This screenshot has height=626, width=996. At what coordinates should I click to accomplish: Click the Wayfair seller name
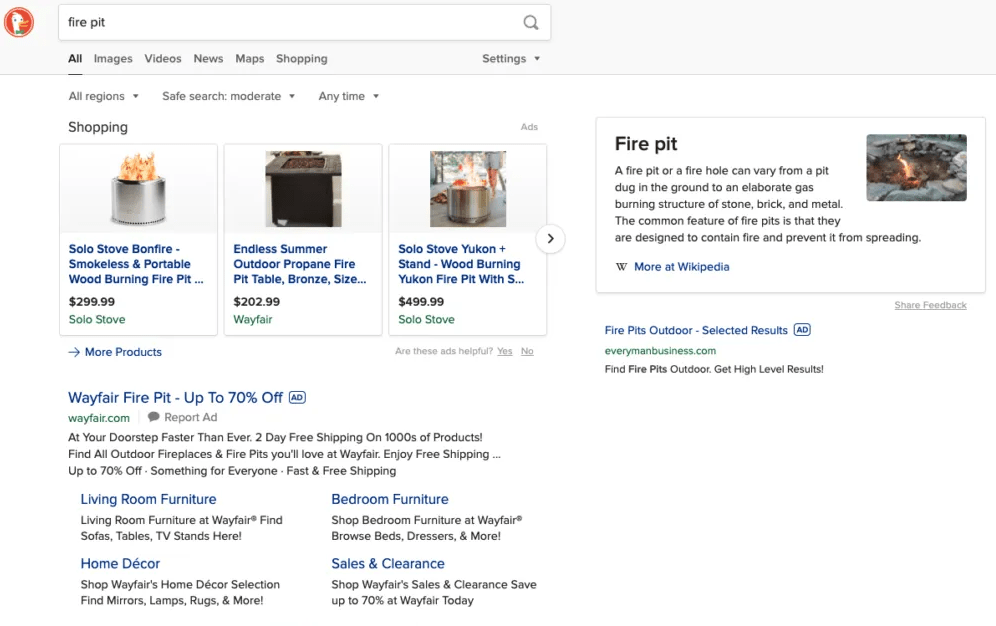(253, 319)
